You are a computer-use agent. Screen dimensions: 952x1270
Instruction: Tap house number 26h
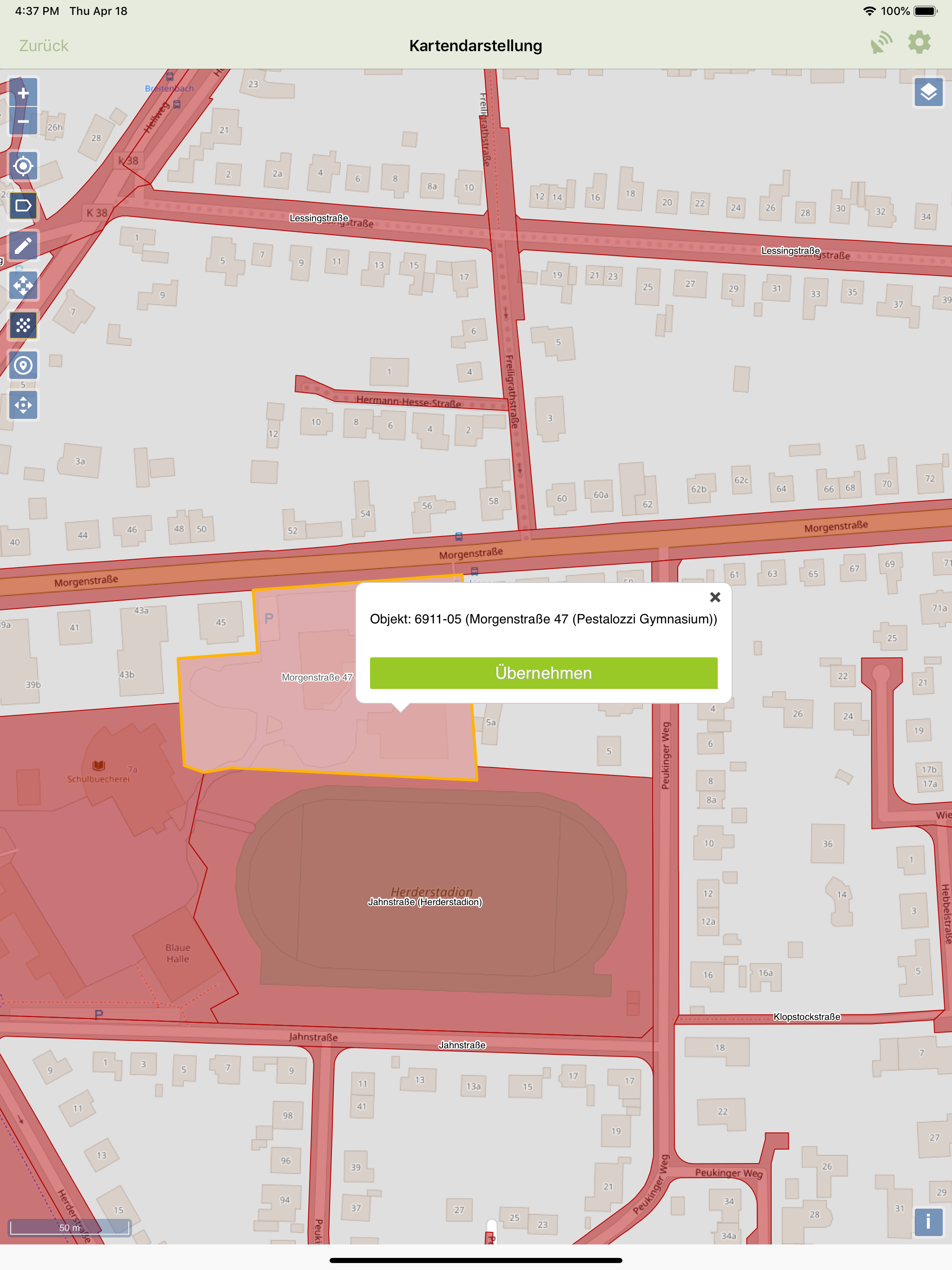point(55,127)
